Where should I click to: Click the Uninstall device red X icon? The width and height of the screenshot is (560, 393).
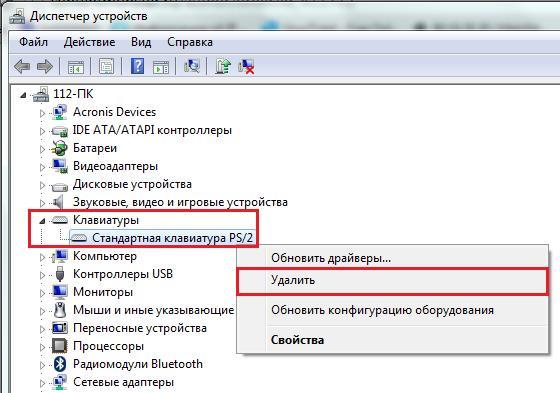pyautogui.click(x=246, y=66)
